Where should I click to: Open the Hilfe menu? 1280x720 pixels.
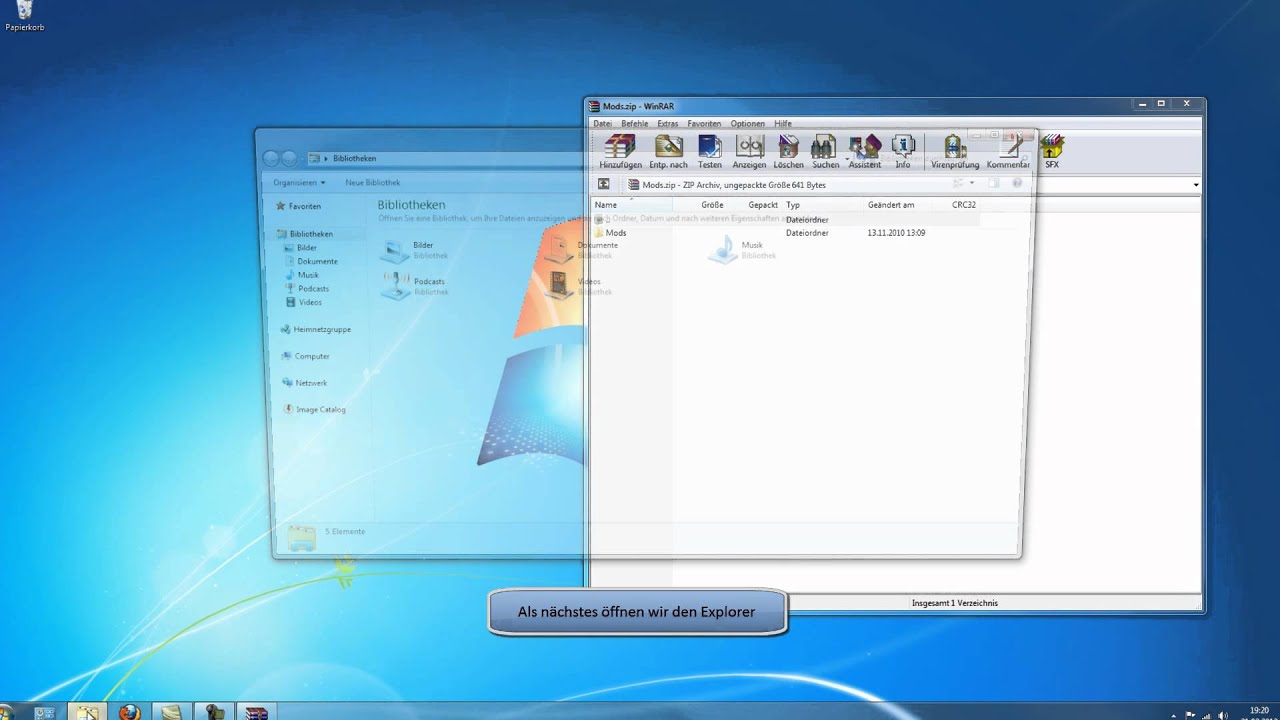pyautogui.click(x=782, y=124)
